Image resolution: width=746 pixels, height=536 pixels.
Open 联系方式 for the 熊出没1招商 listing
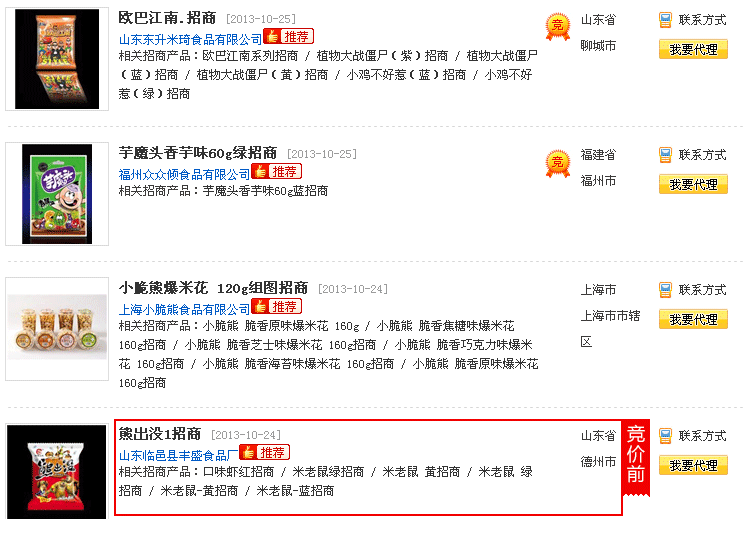click(x=693, y=436)
